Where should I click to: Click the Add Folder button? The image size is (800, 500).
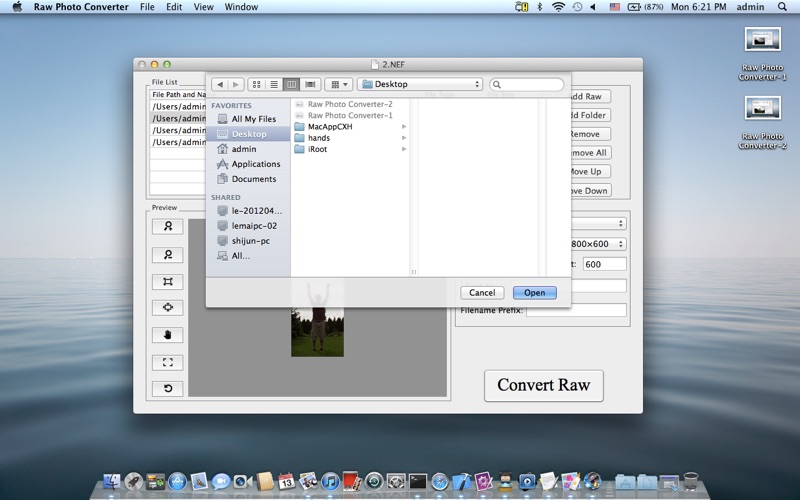[x=589, y=115]
